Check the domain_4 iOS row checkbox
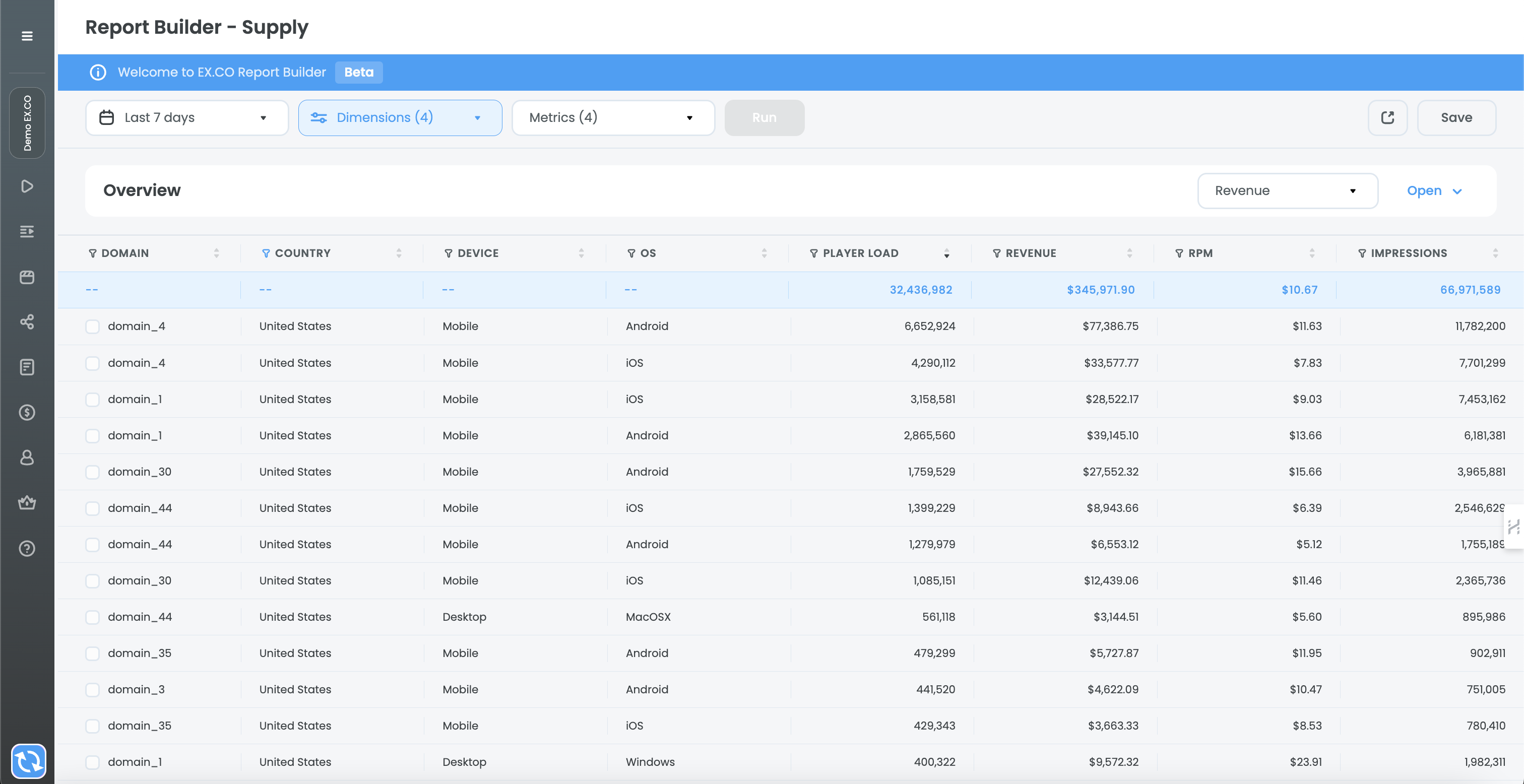 click(92, 363)
